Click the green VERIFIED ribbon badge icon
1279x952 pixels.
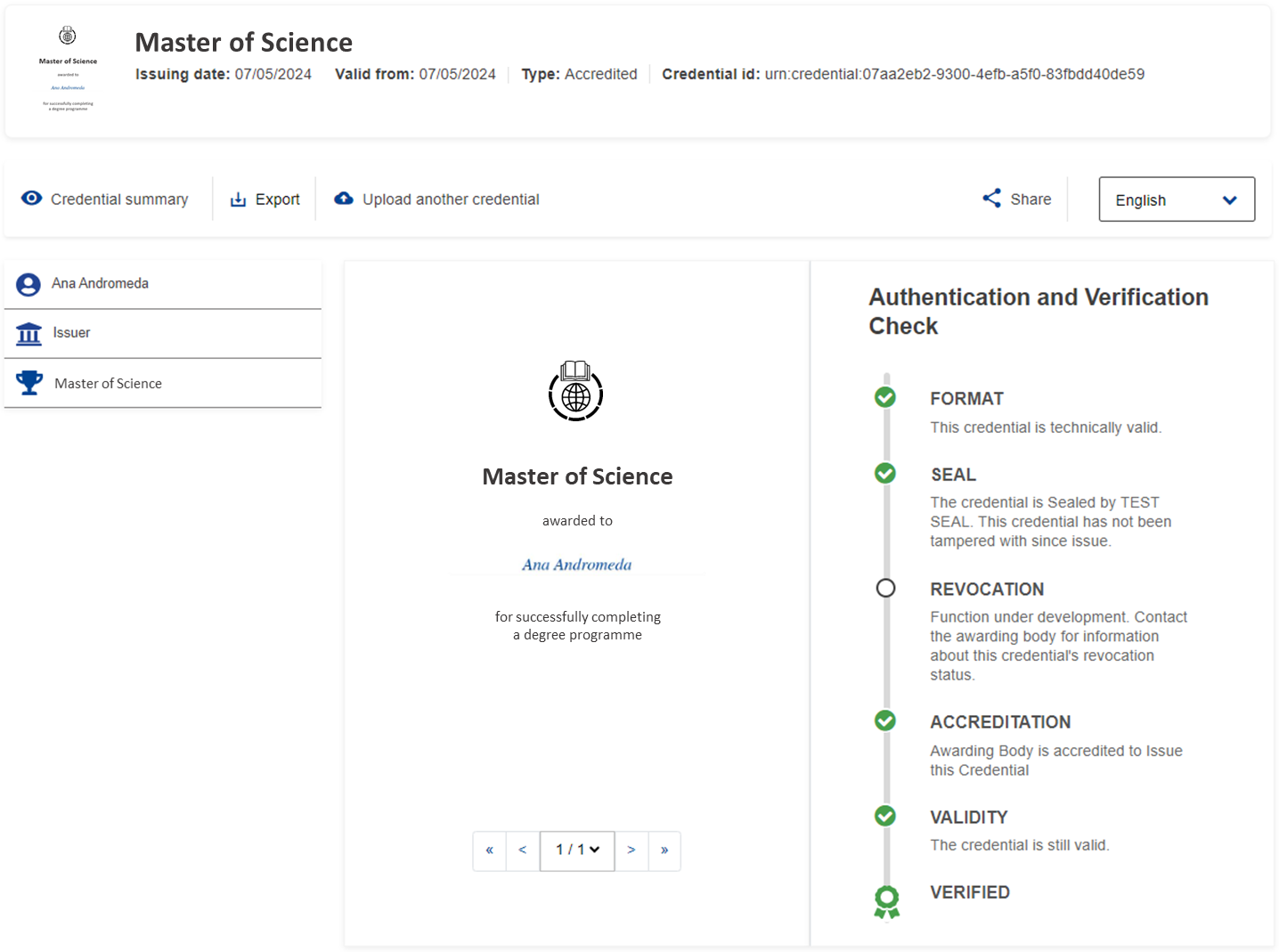886,901
